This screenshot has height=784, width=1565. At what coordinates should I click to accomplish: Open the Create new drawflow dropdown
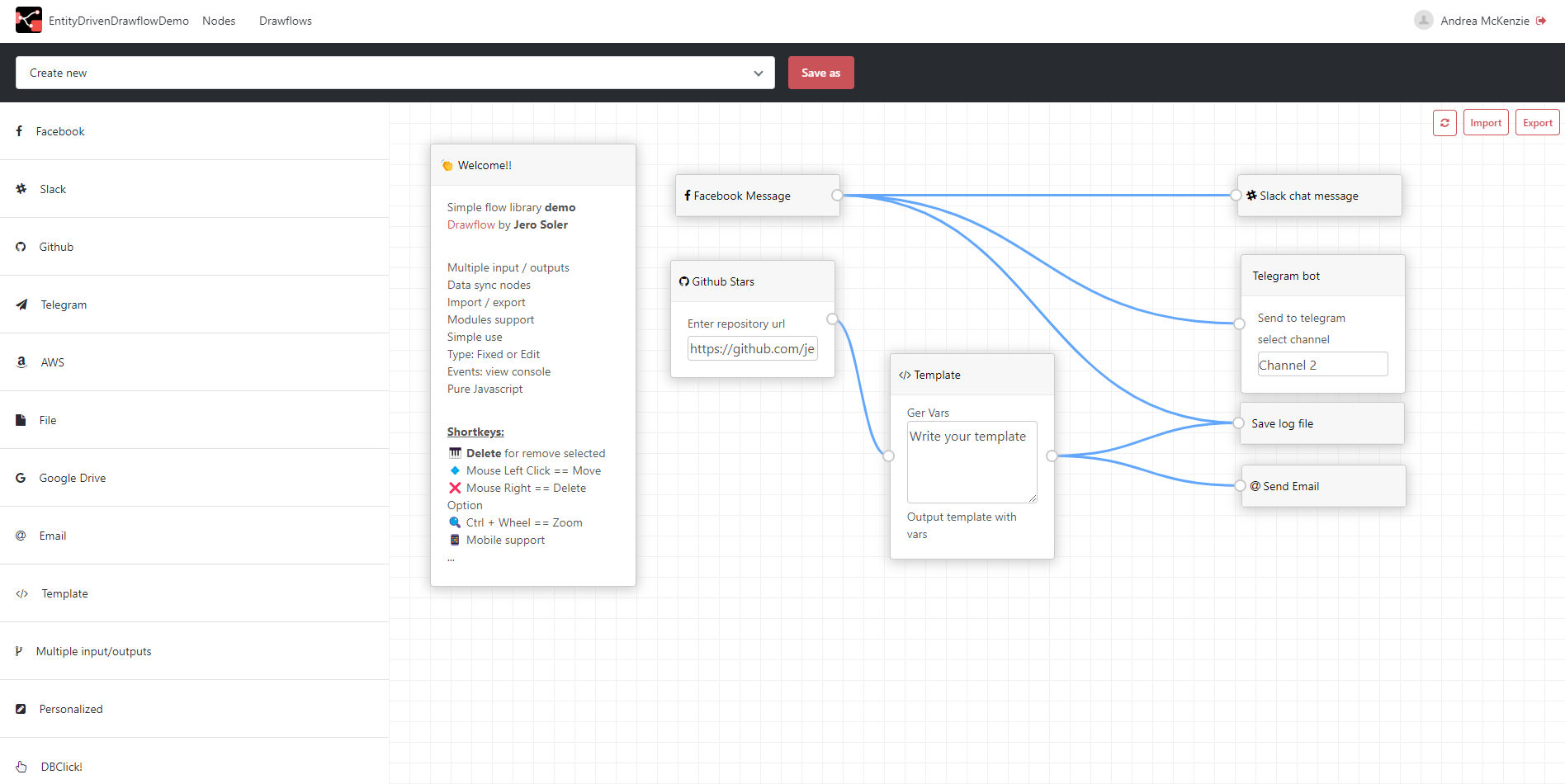pyautogui.click(x=395, y=73)
